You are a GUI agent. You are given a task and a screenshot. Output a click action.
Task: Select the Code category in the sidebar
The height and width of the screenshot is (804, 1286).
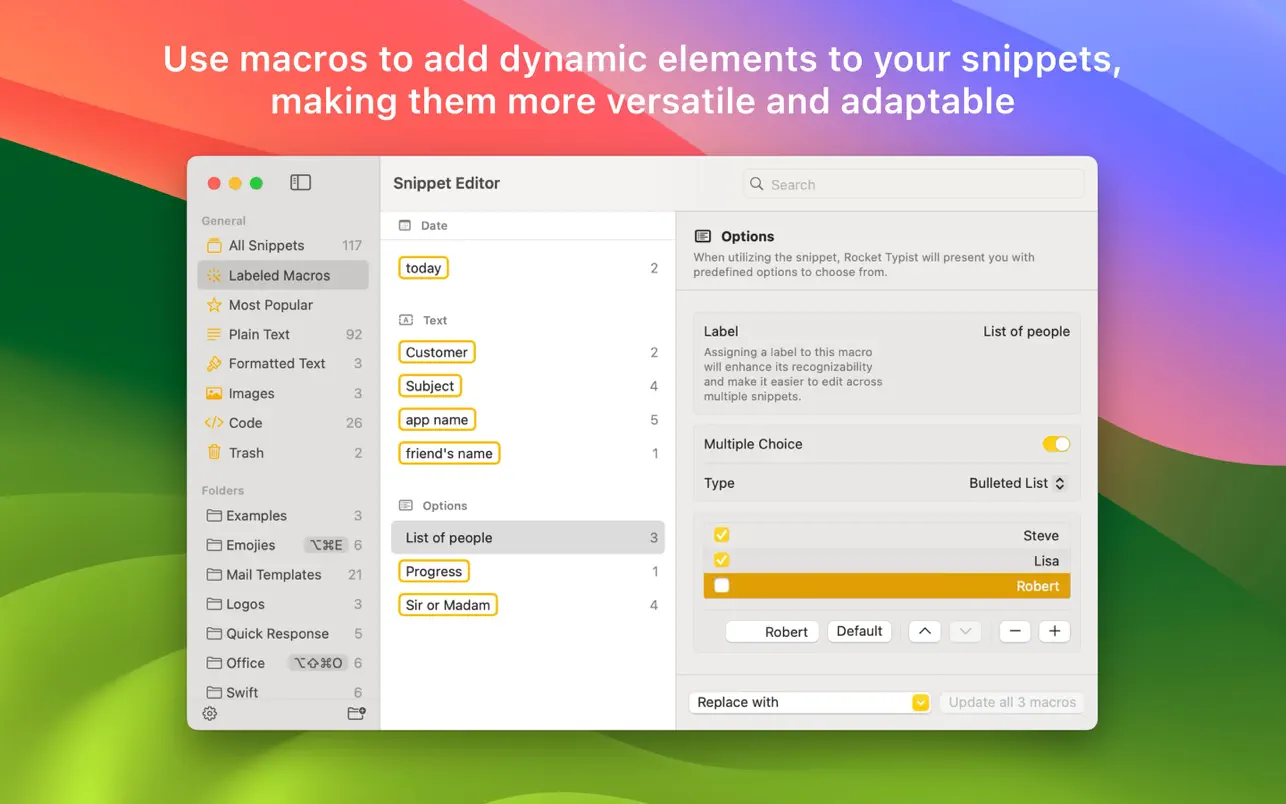tap(245, 423)
